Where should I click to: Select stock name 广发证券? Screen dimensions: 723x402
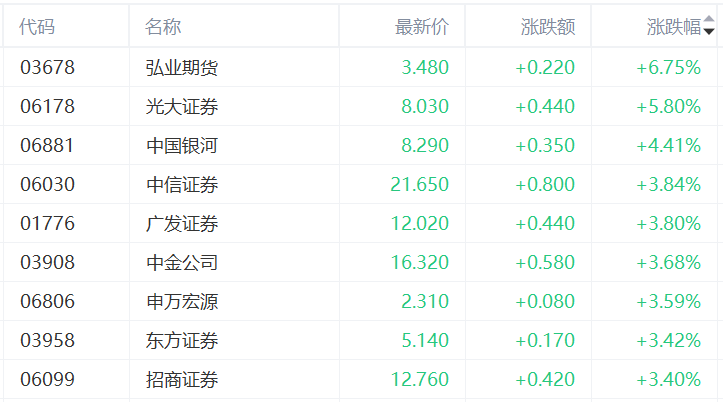tap(182, 224)
